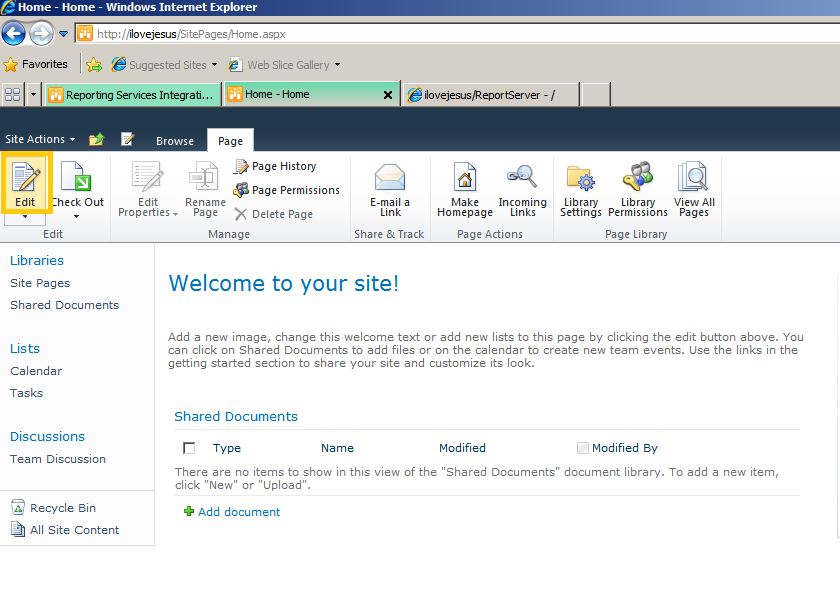Open the Lists heading link
The image size is (840, 614).
pyautogui.click(x=25, y=348)
